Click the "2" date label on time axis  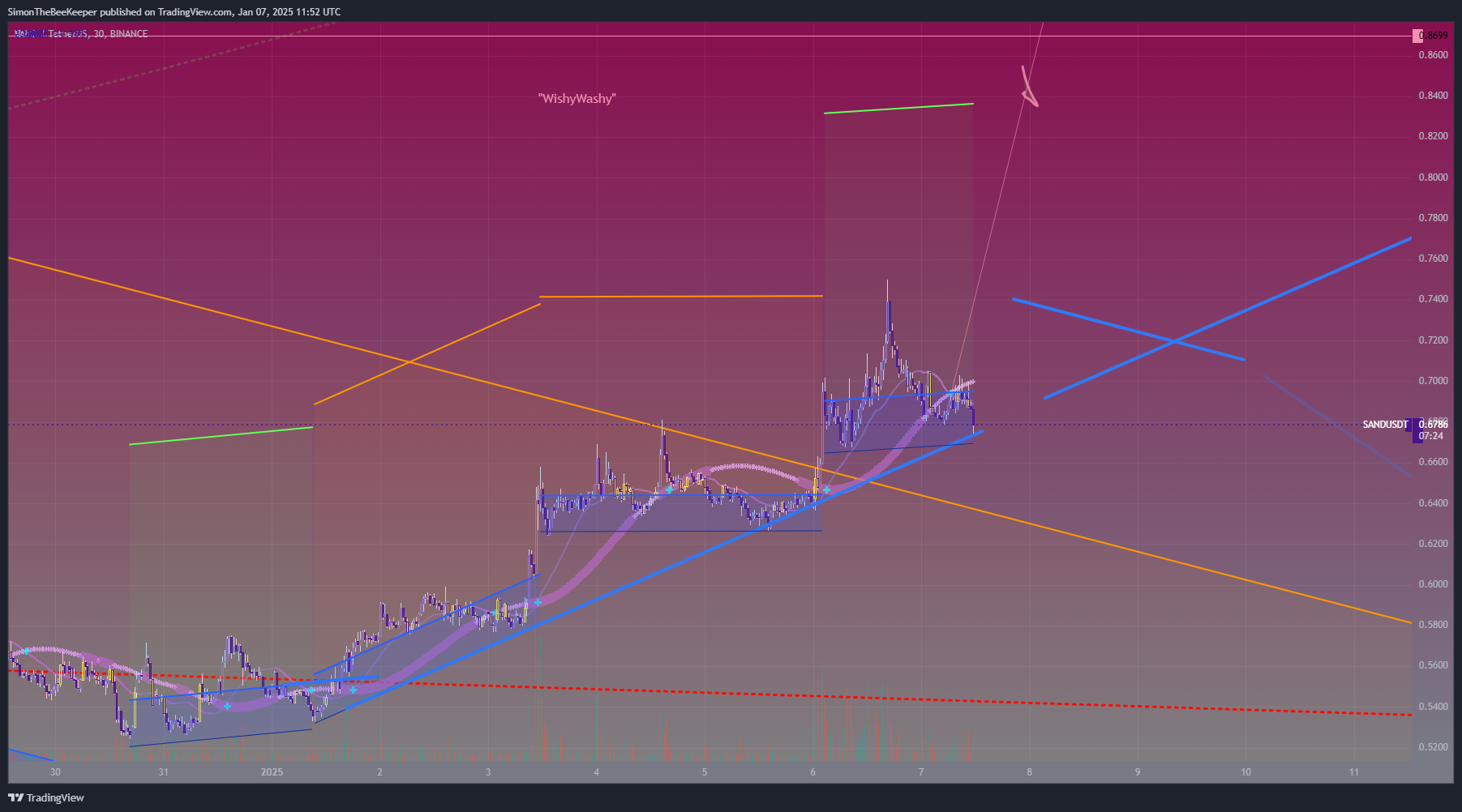(379, 772)
